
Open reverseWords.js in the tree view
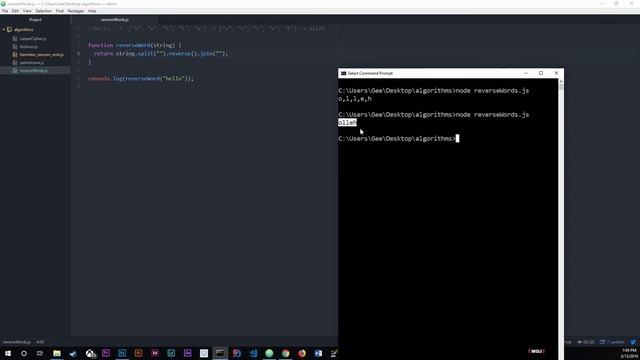[33, 71]
